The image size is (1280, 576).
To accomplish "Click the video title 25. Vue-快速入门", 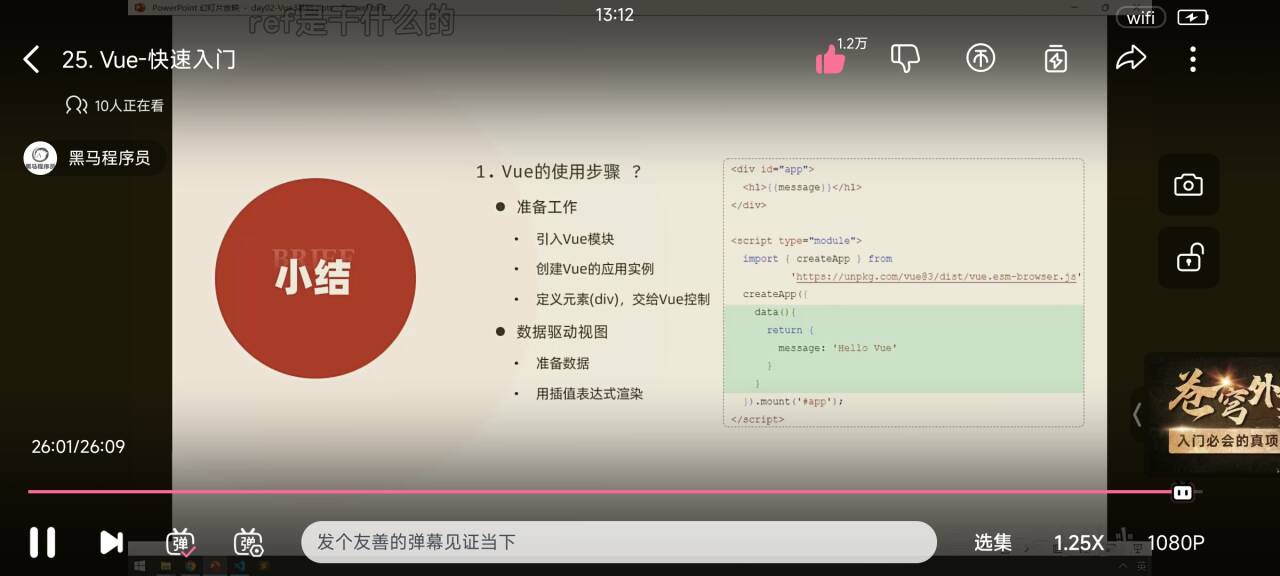I will pos(149,59).
